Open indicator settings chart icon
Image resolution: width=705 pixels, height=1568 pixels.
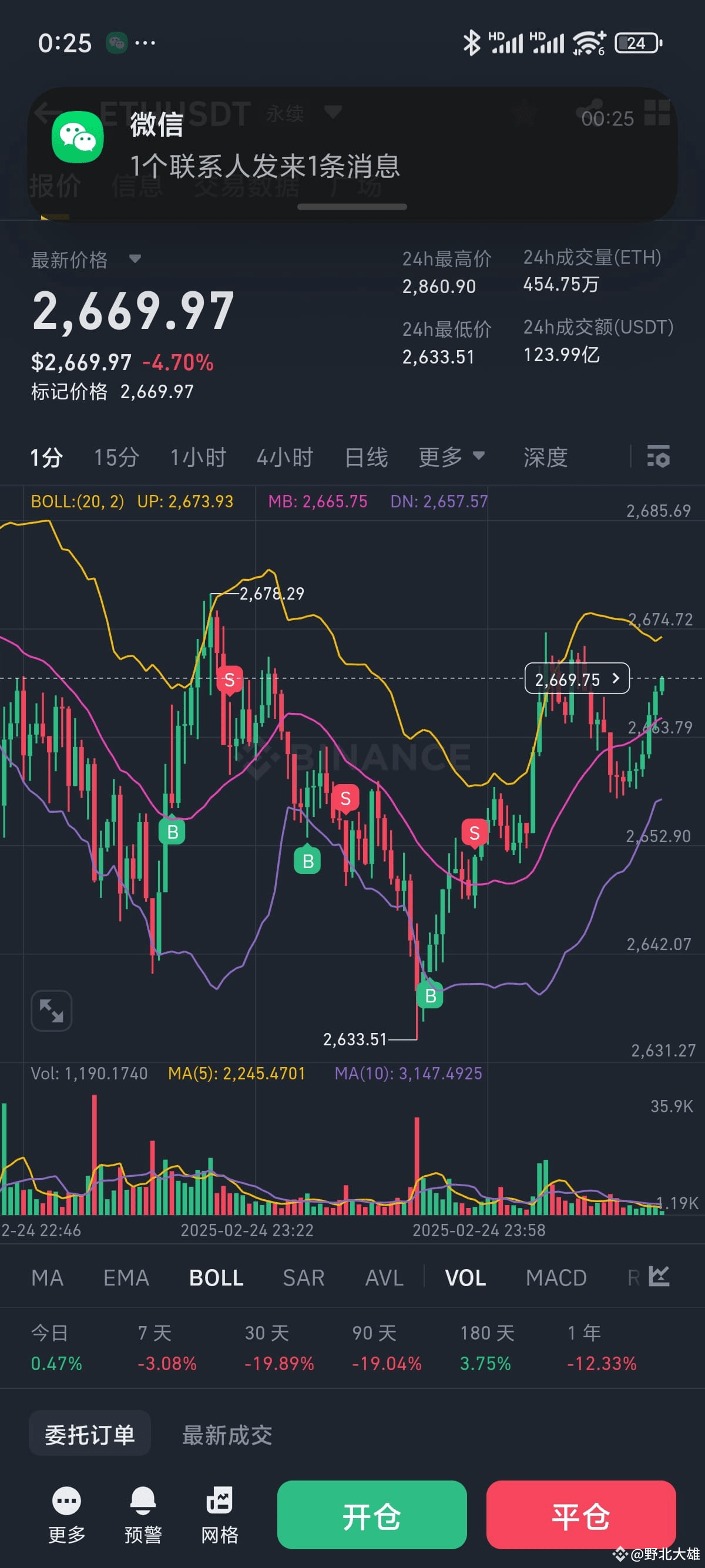coord(659,1276)
